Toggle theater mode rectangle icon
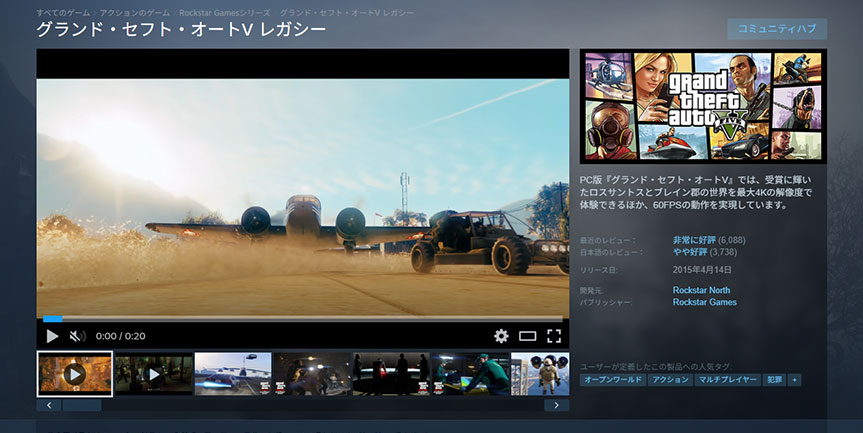 pyautogui.click(x=527, y=336)
